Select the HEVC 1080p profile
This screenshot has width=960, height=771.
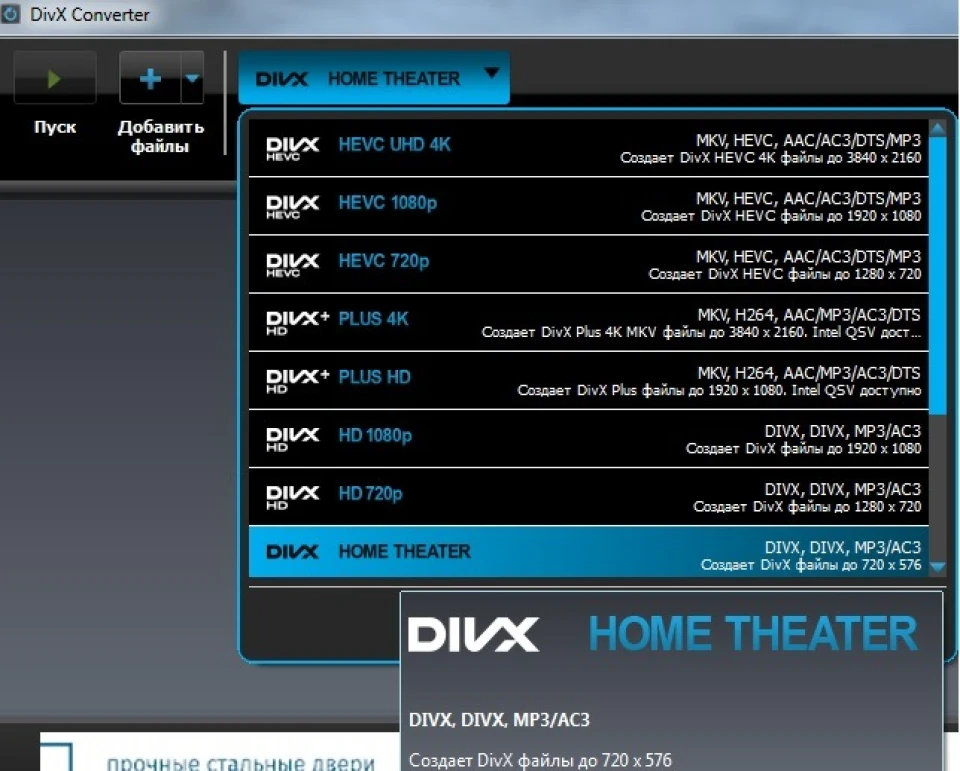pos(588,206)
